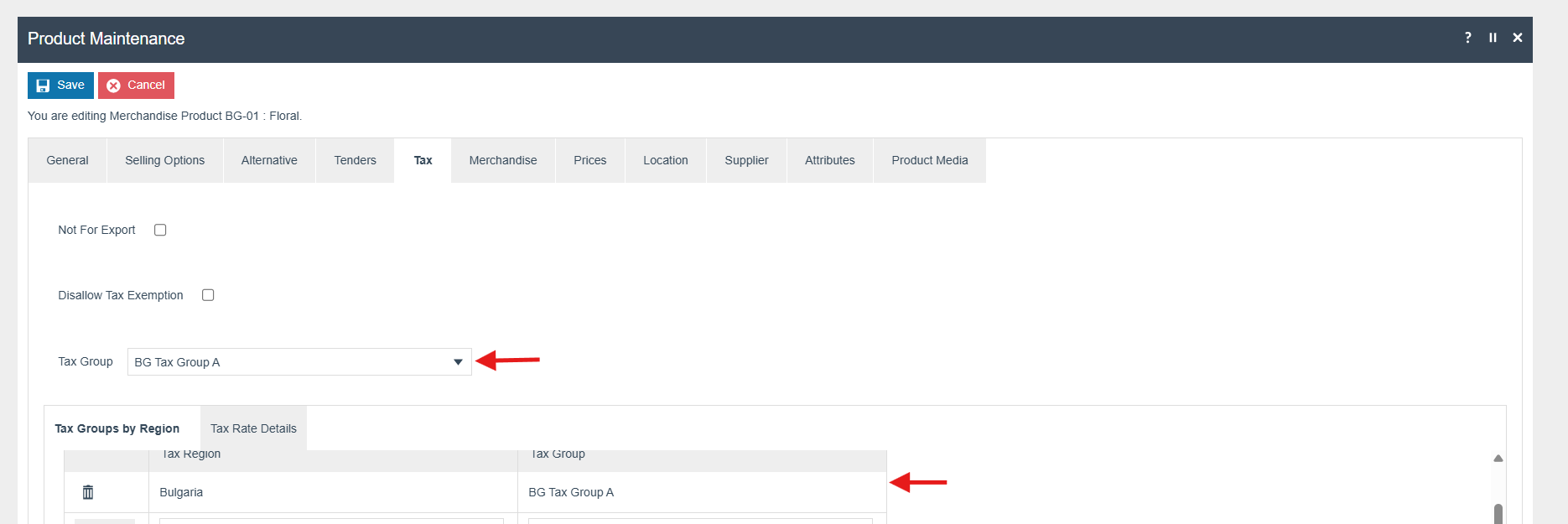Delete the Bulgaria tax region row
This screenshot has height=524, width=1568.
tap(88, 492)
